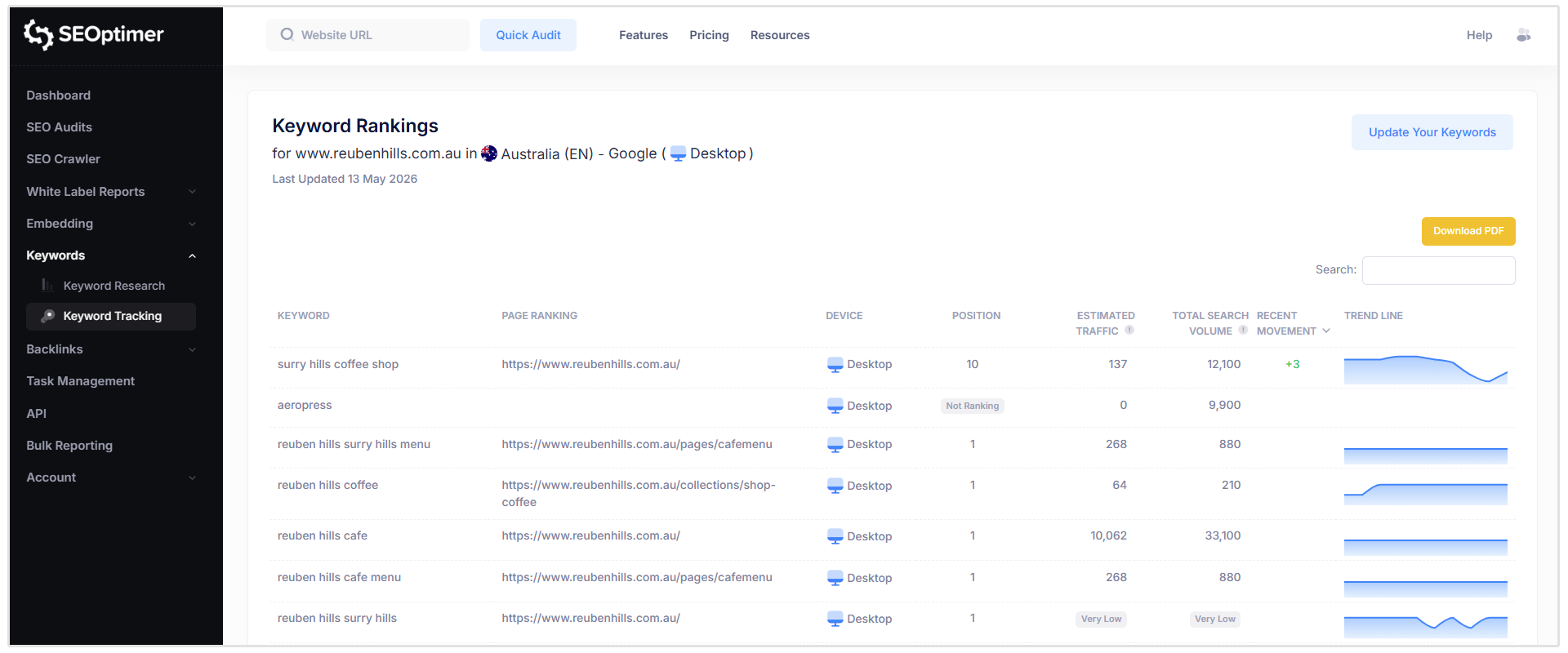Open Pricing in top navigation
Viewport: 1568px width, 653px height.
click(709, 35)
